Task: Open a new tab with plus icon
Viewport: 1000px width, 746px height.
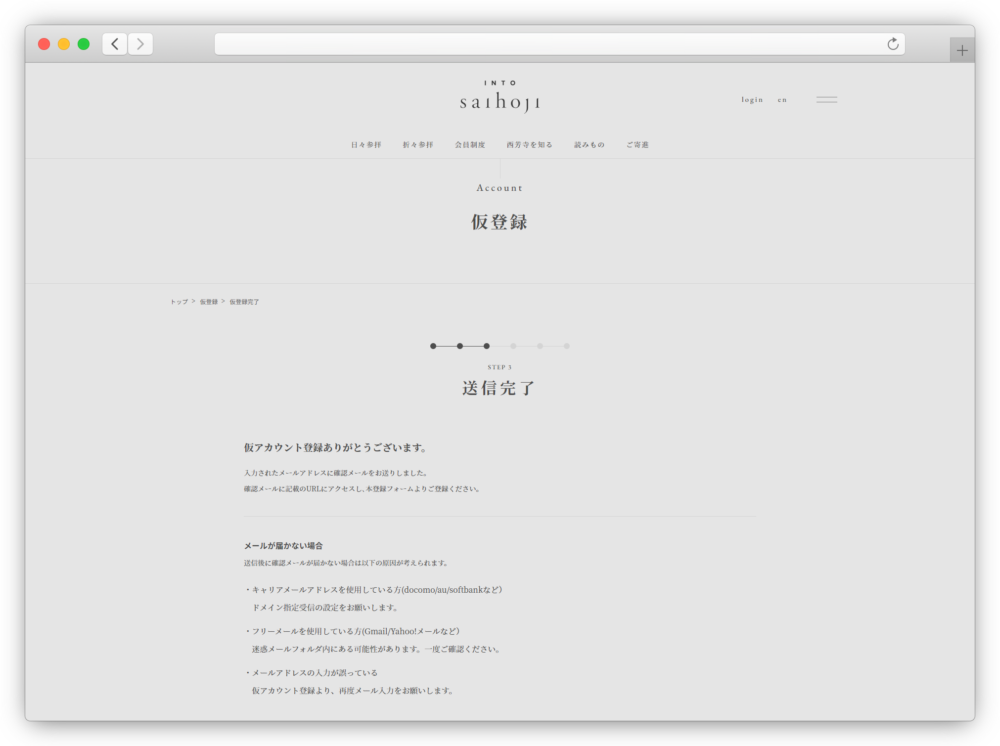Action: pos(962,50)
